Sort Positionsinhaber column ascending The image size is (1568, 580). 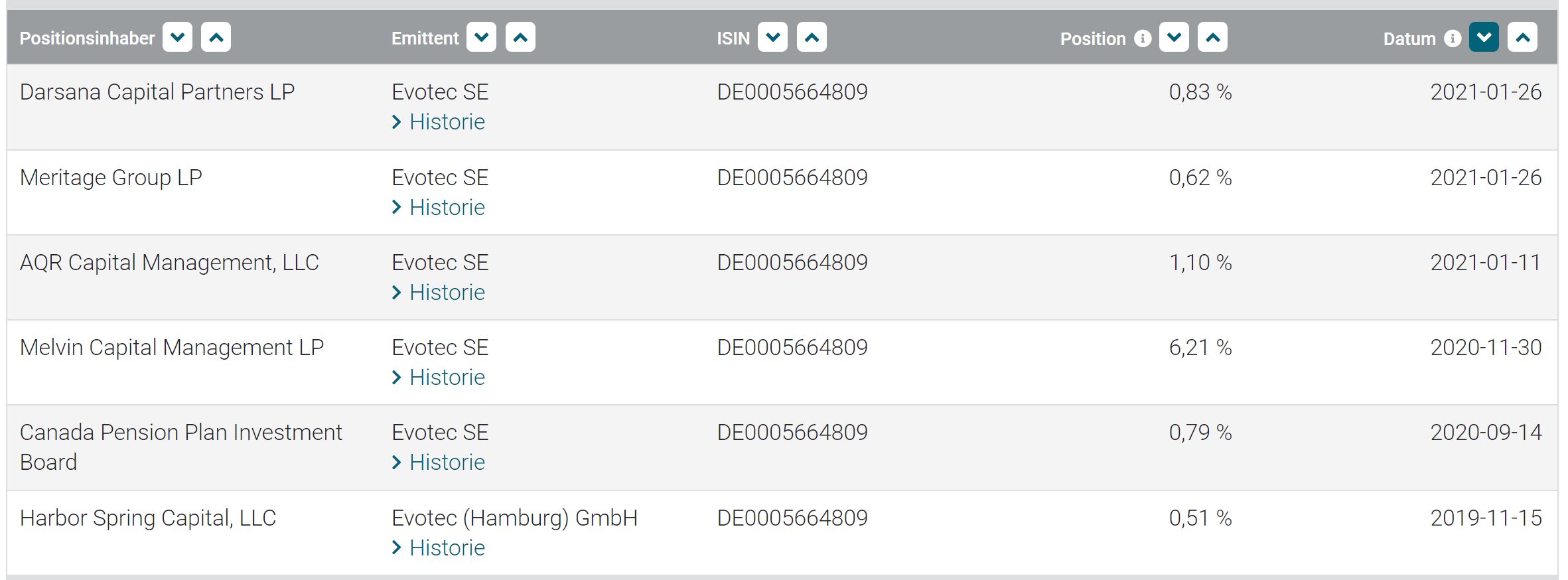coord(216,37)
